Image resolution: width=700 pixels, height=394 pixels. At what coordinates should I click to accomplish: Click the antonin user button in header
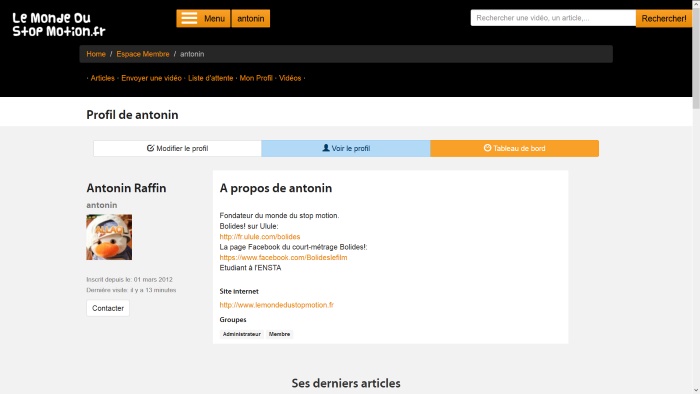click(x=250, y=18)
